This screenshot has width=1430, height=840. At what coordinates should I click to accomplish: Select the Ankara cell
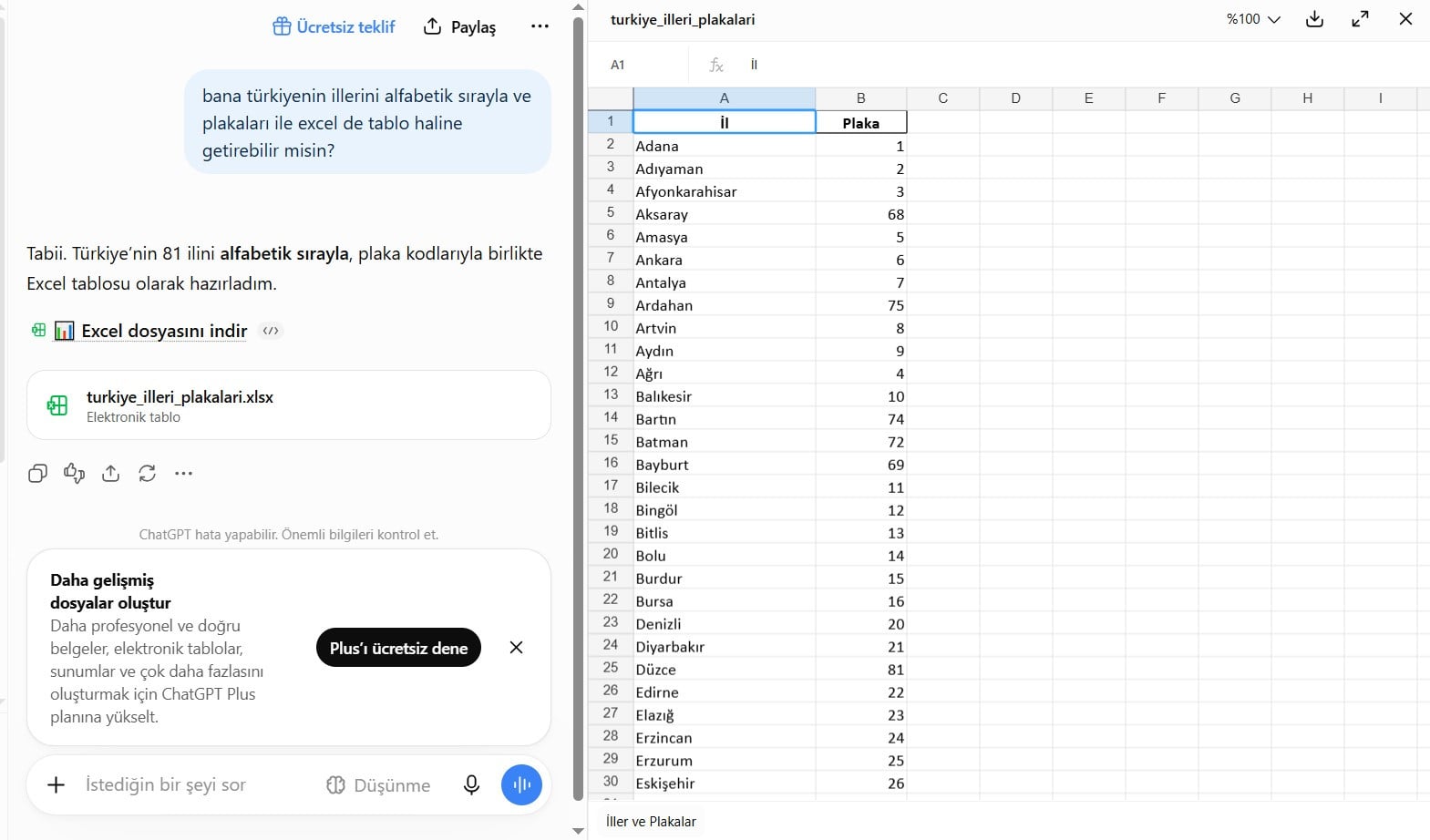pyautogui.click(x=724, y=260)
